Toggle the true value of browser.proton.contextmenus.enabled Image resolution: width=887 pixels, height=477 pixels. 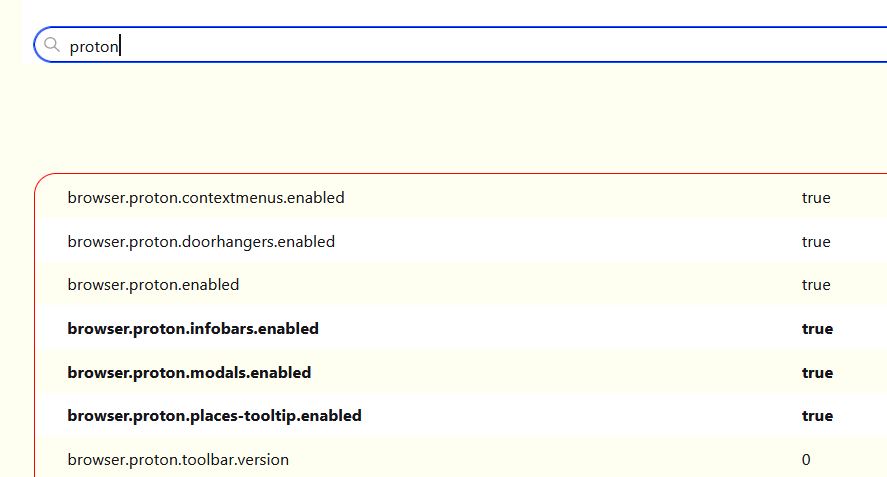click(x=816, y=198)
